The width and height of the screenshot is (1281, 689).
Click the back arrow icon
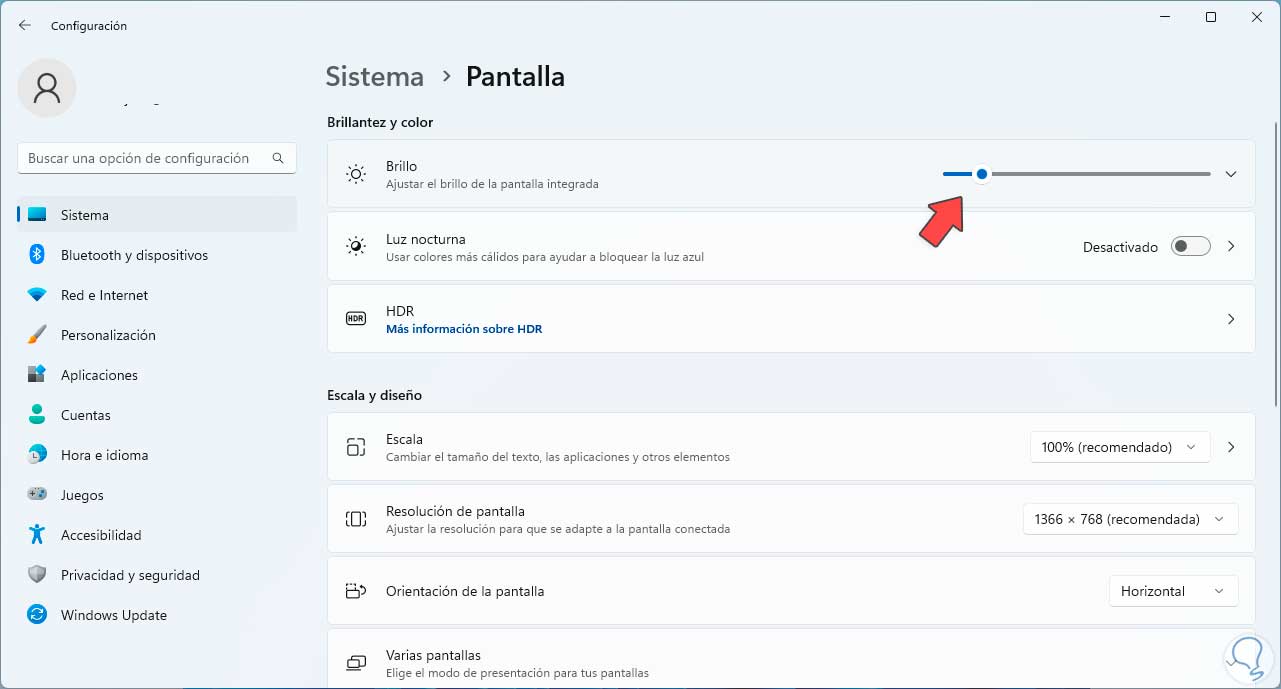click(25, 25)
